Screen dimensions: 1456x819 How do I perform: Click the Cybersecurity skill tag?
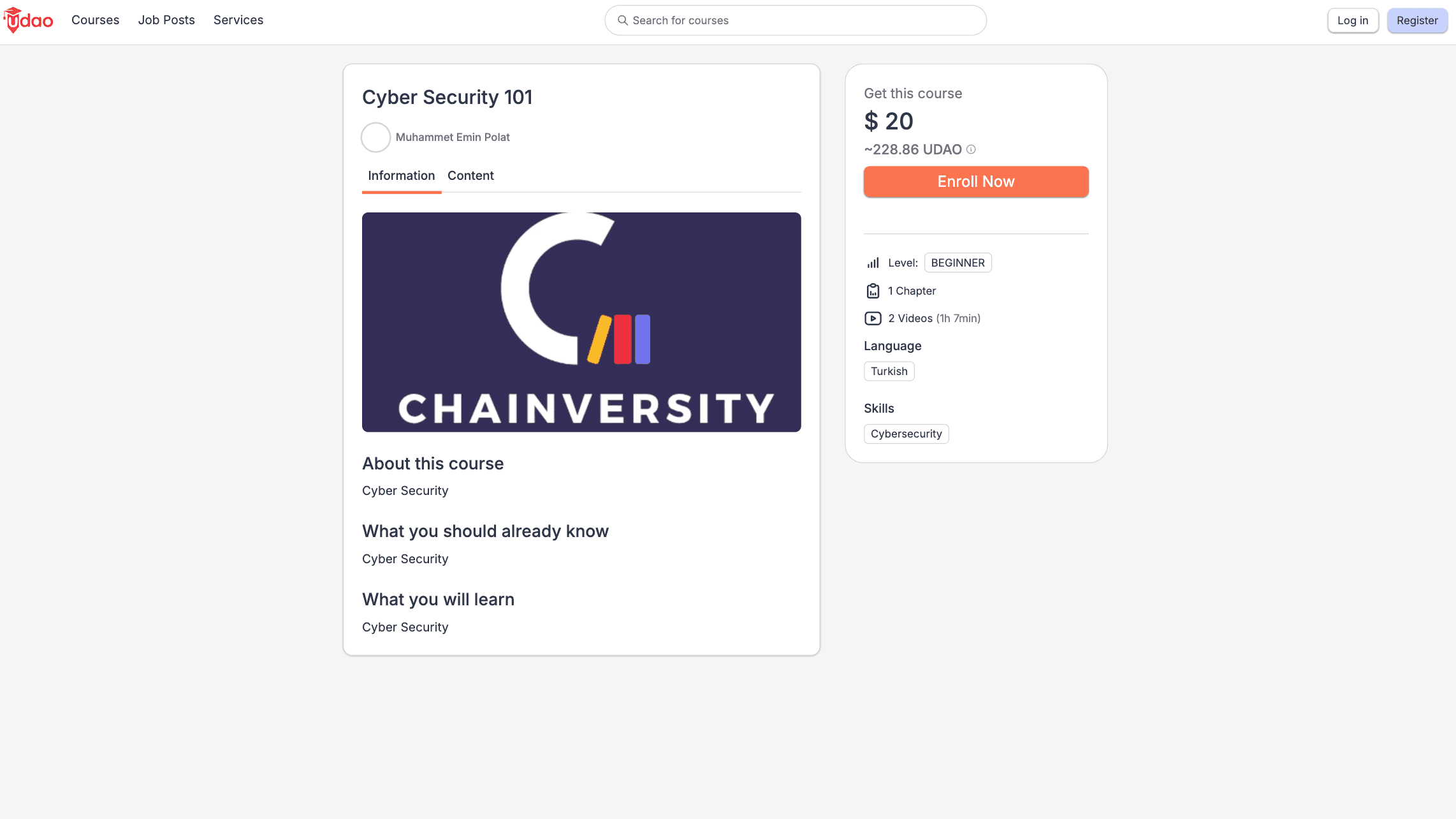[906, 434]
